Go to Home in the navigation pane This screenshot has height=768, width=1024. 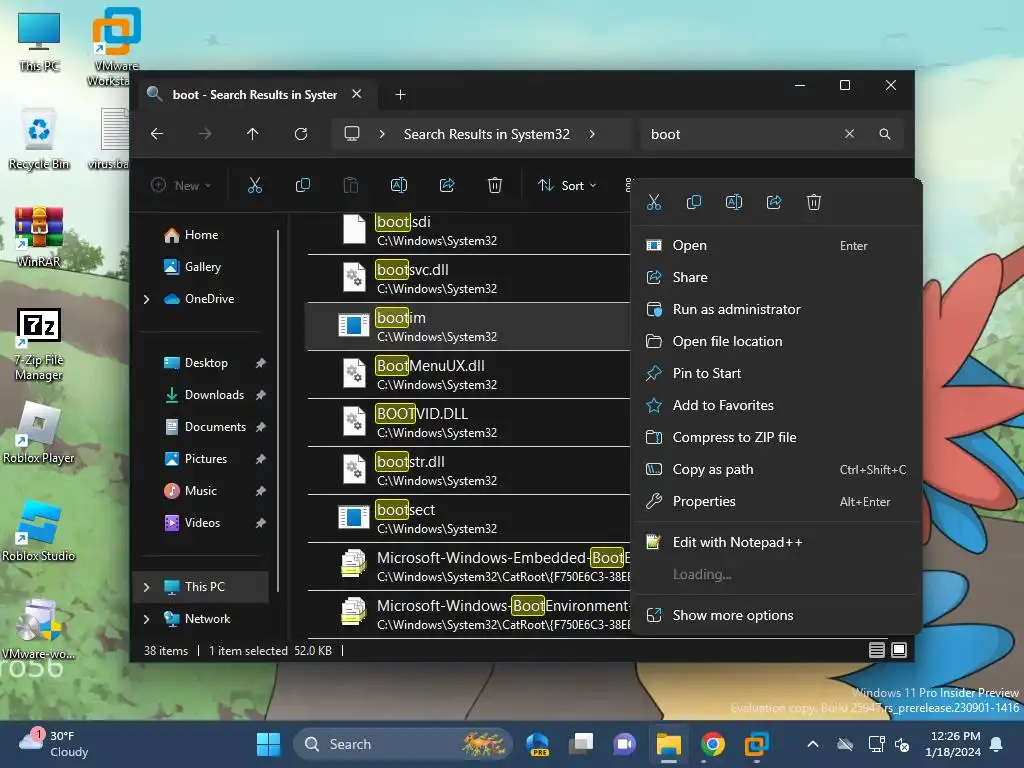click(200, 235)
